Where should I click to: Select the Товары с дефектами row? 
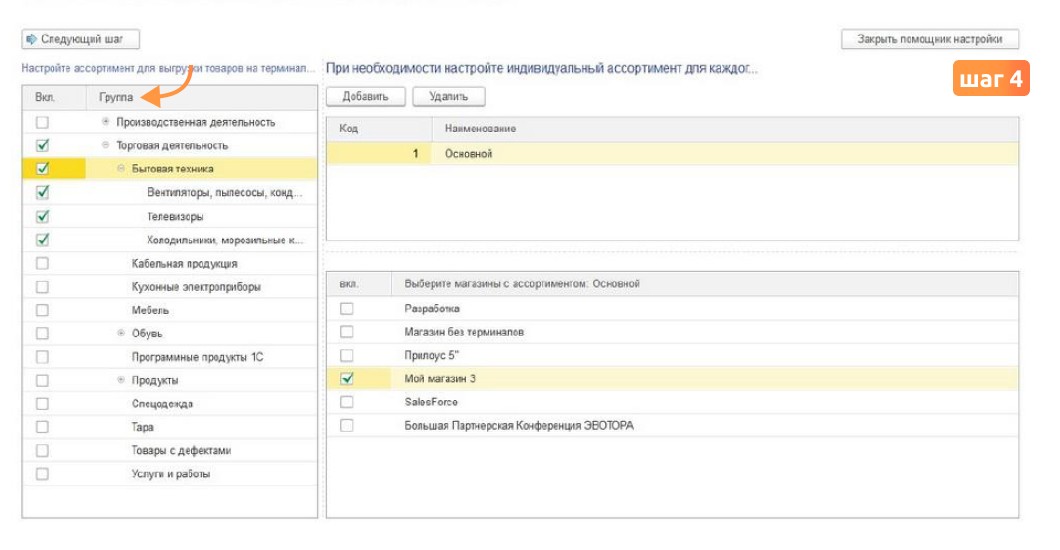point(170,451)
